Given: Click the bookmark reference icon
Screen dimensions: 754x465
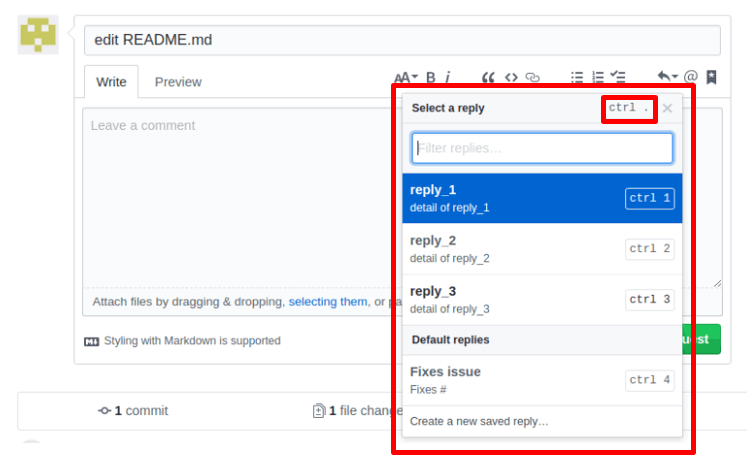Looking at the screenshot, I should (712, 77).
